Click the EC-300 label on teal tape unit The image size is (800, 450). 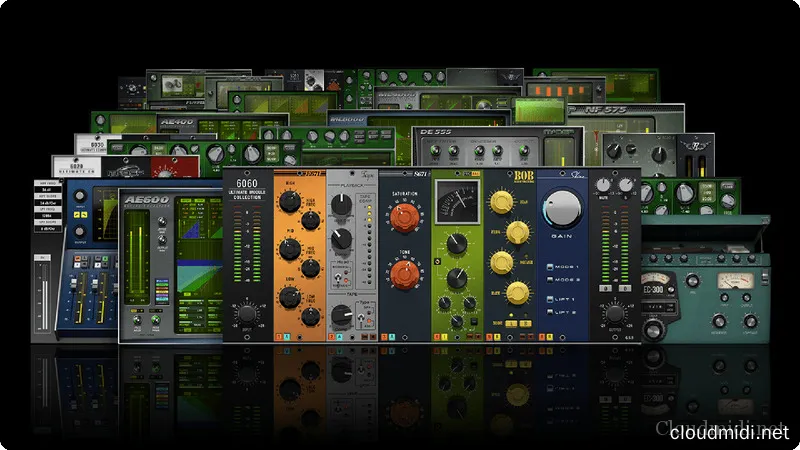653,289
